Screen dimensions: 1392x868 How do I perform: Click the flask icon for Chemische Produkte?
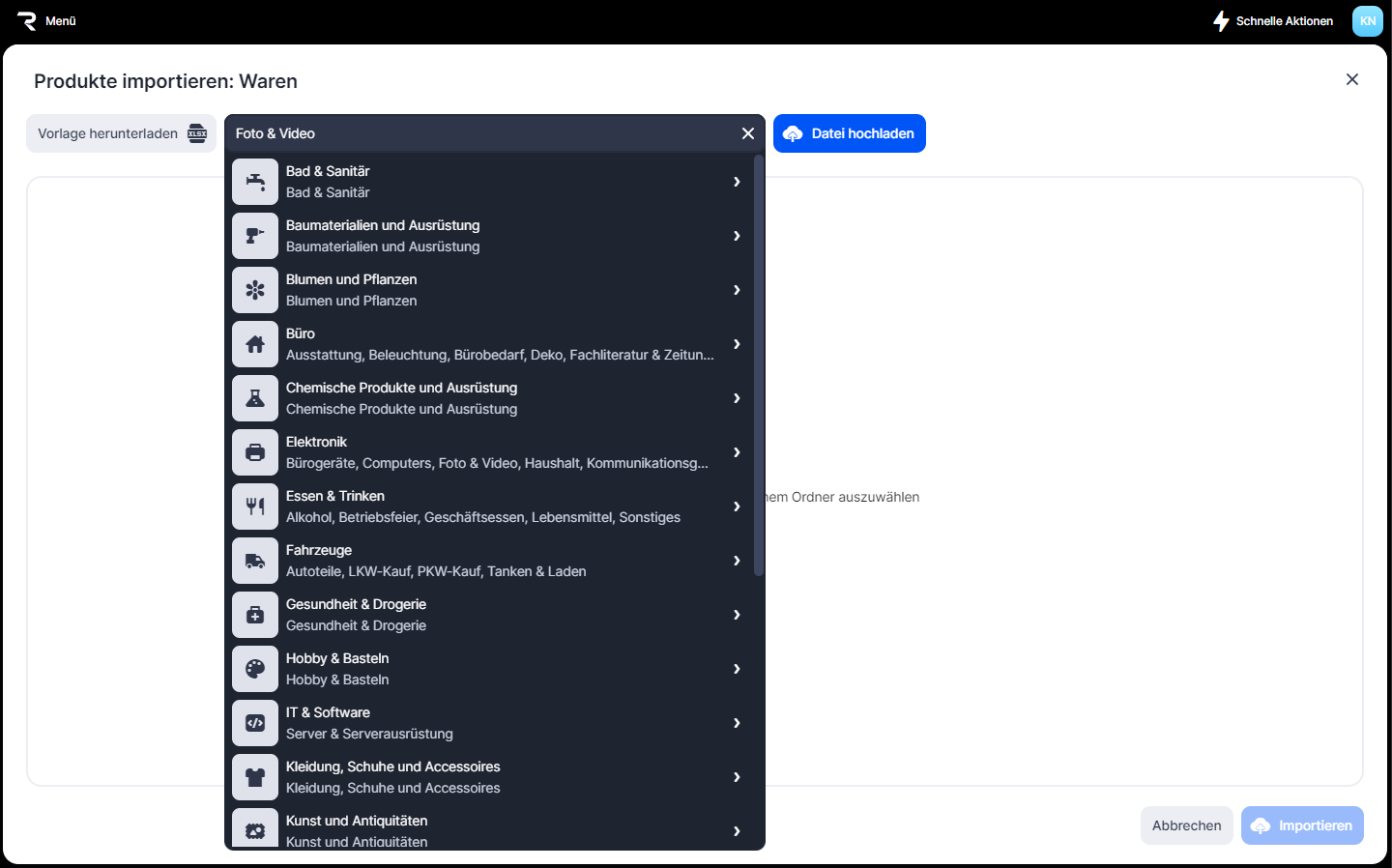tap(255, 398)
